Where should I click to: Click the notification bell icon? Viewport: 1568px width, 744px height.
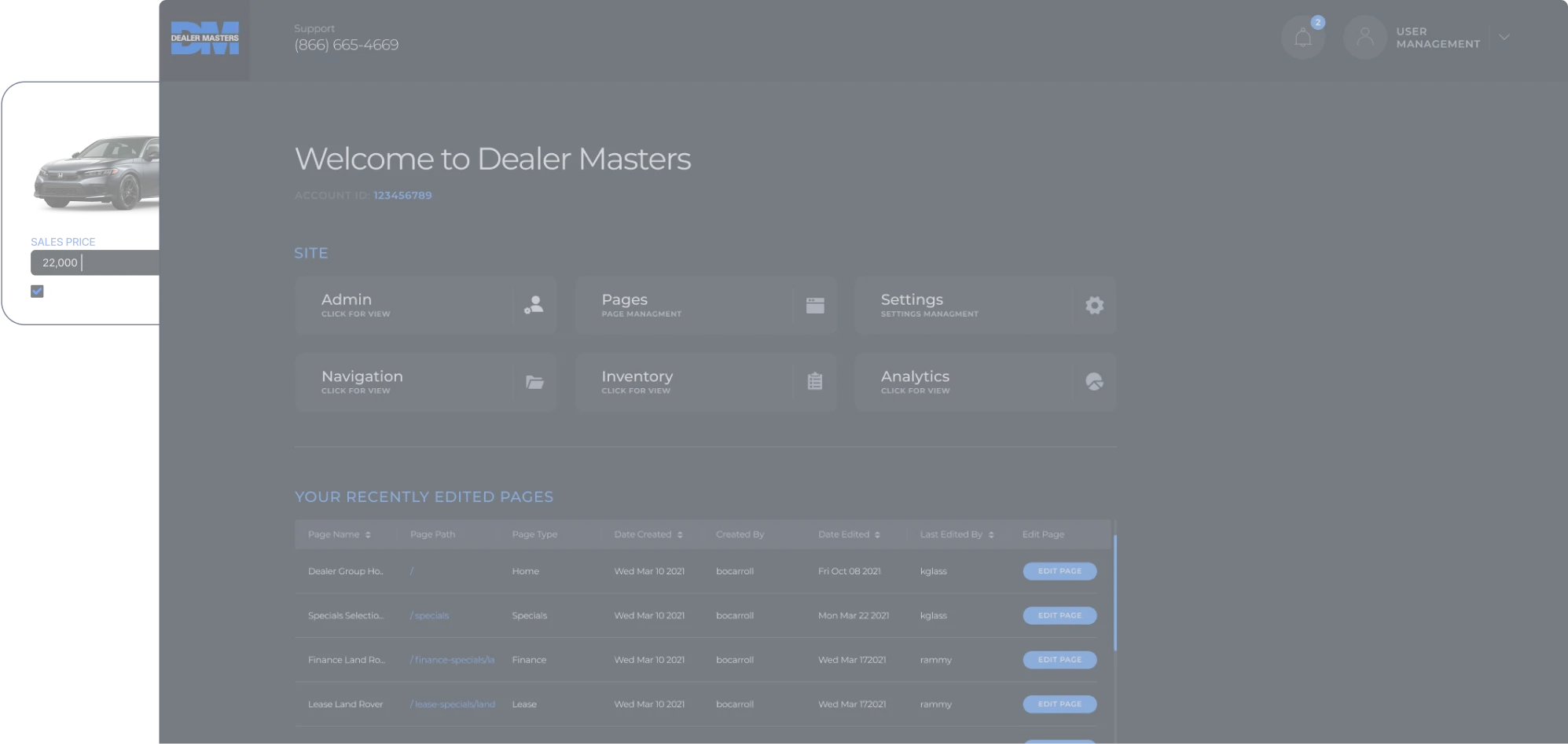tap(1302, 38)
